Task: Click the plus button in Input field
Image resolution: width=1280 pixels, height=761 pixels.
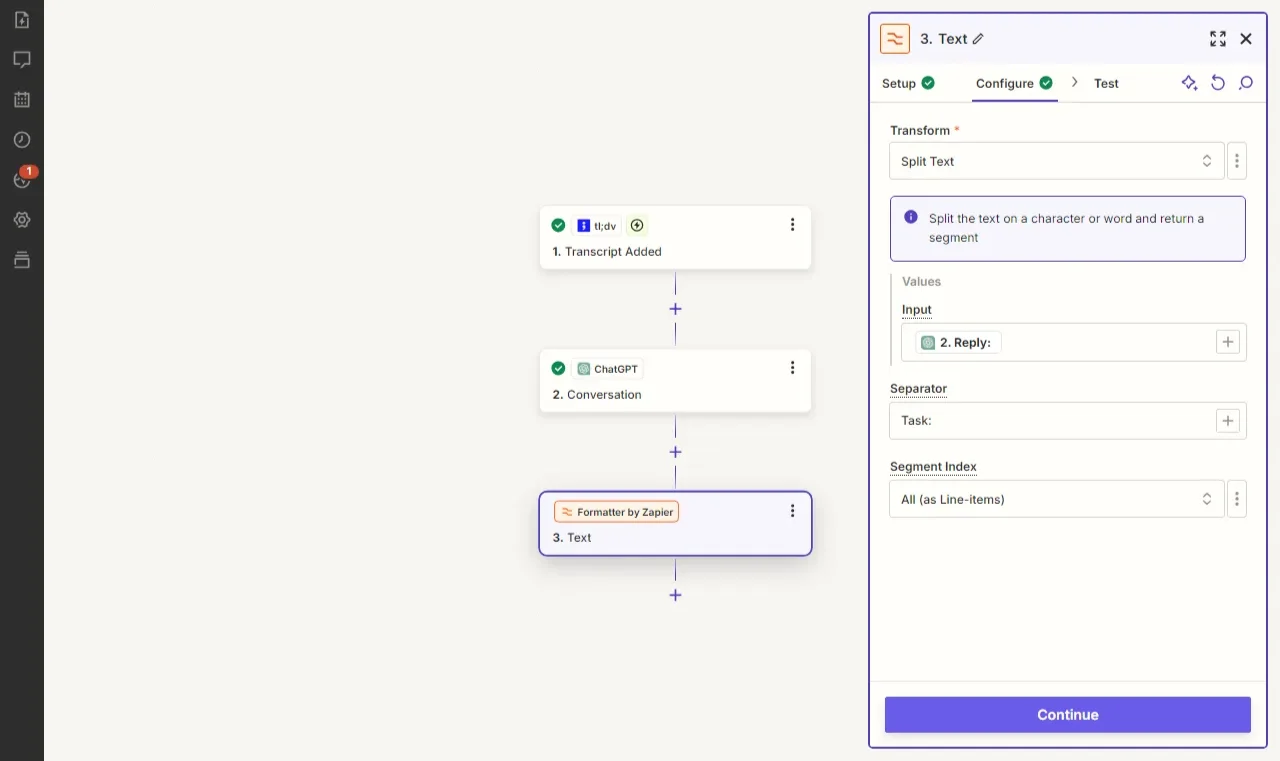Action: coord(1228,342)
